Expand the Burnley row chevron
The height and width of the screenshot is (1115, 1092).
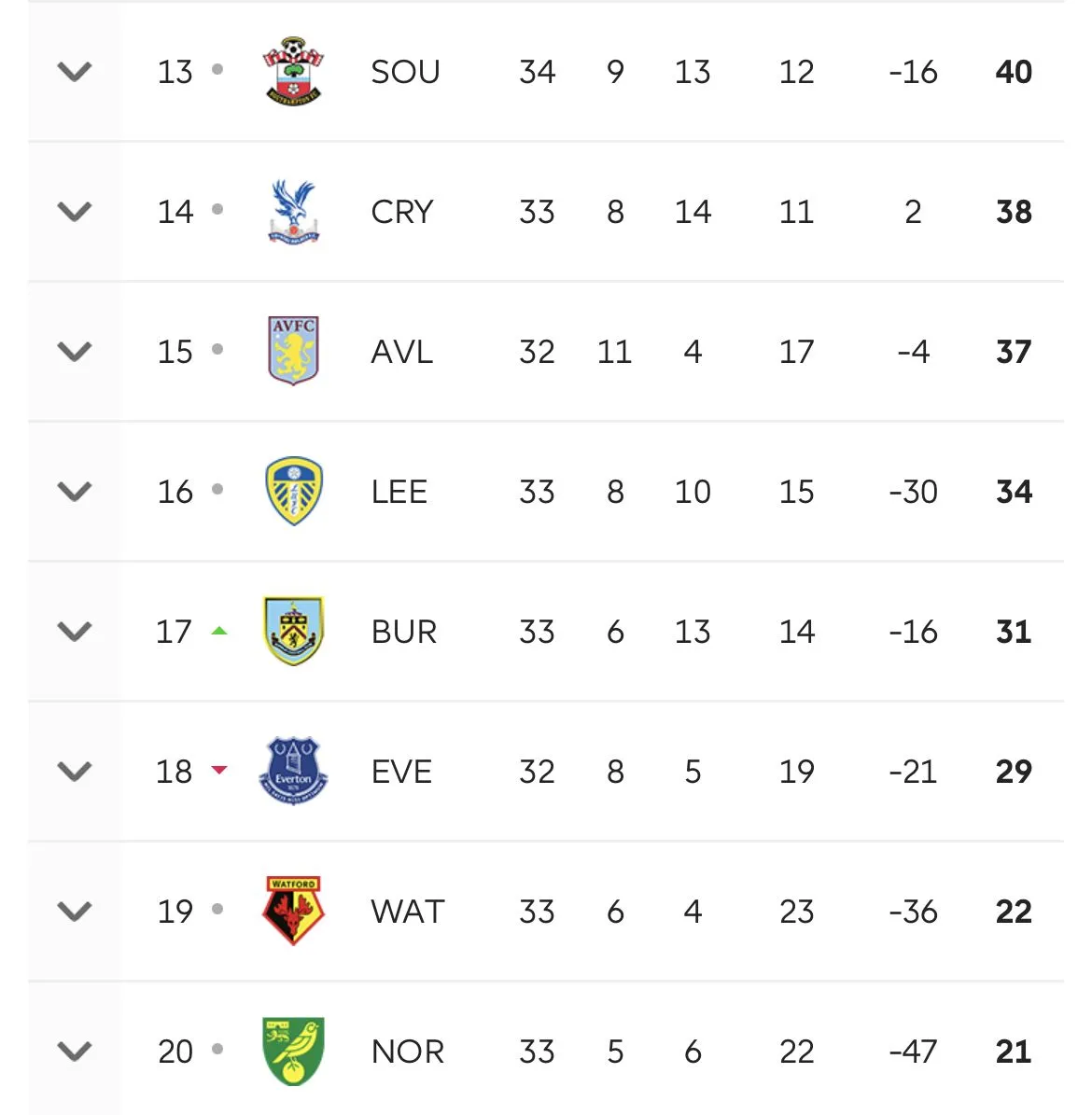pos(75,632)
